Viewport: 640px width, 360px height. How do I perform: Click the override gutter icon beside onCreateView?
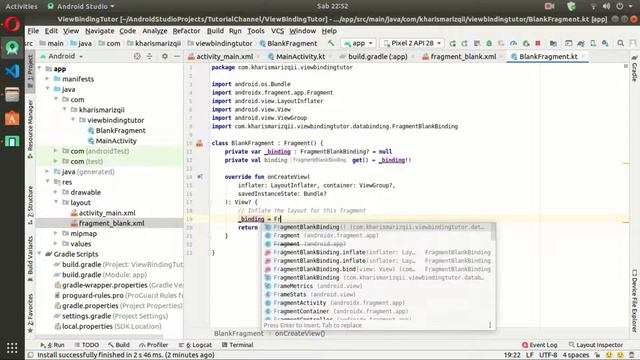[x=200, y=177]
